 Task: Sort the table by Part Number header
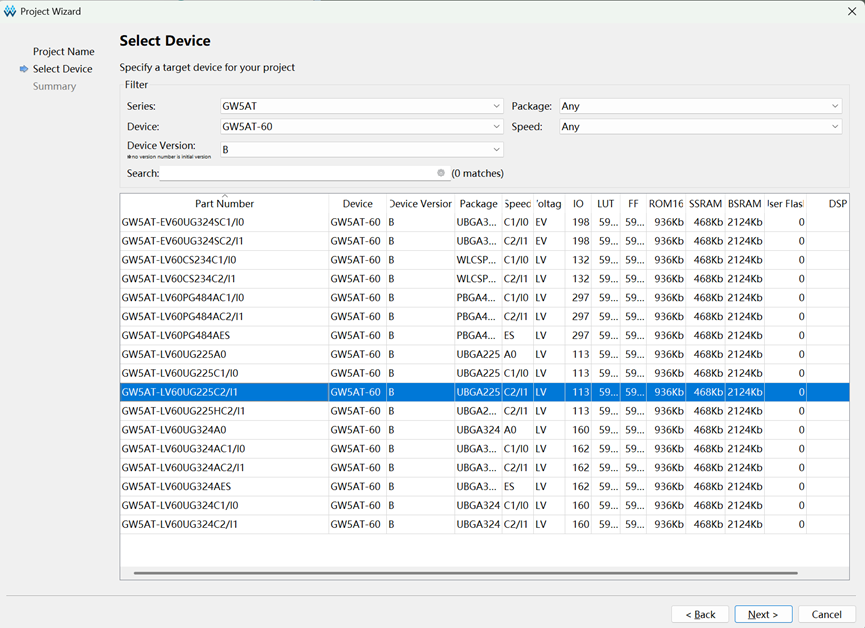coord(224,204)
